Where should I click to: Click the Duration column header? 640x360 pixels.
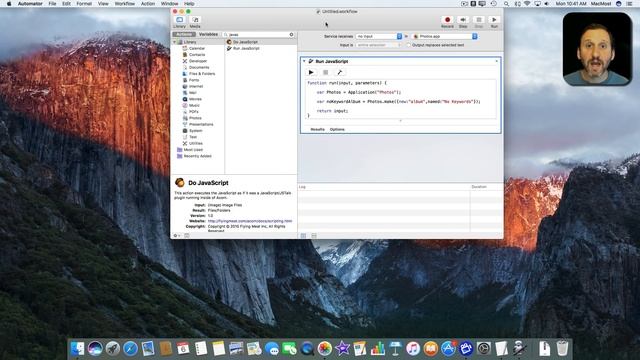click(487, 187)
